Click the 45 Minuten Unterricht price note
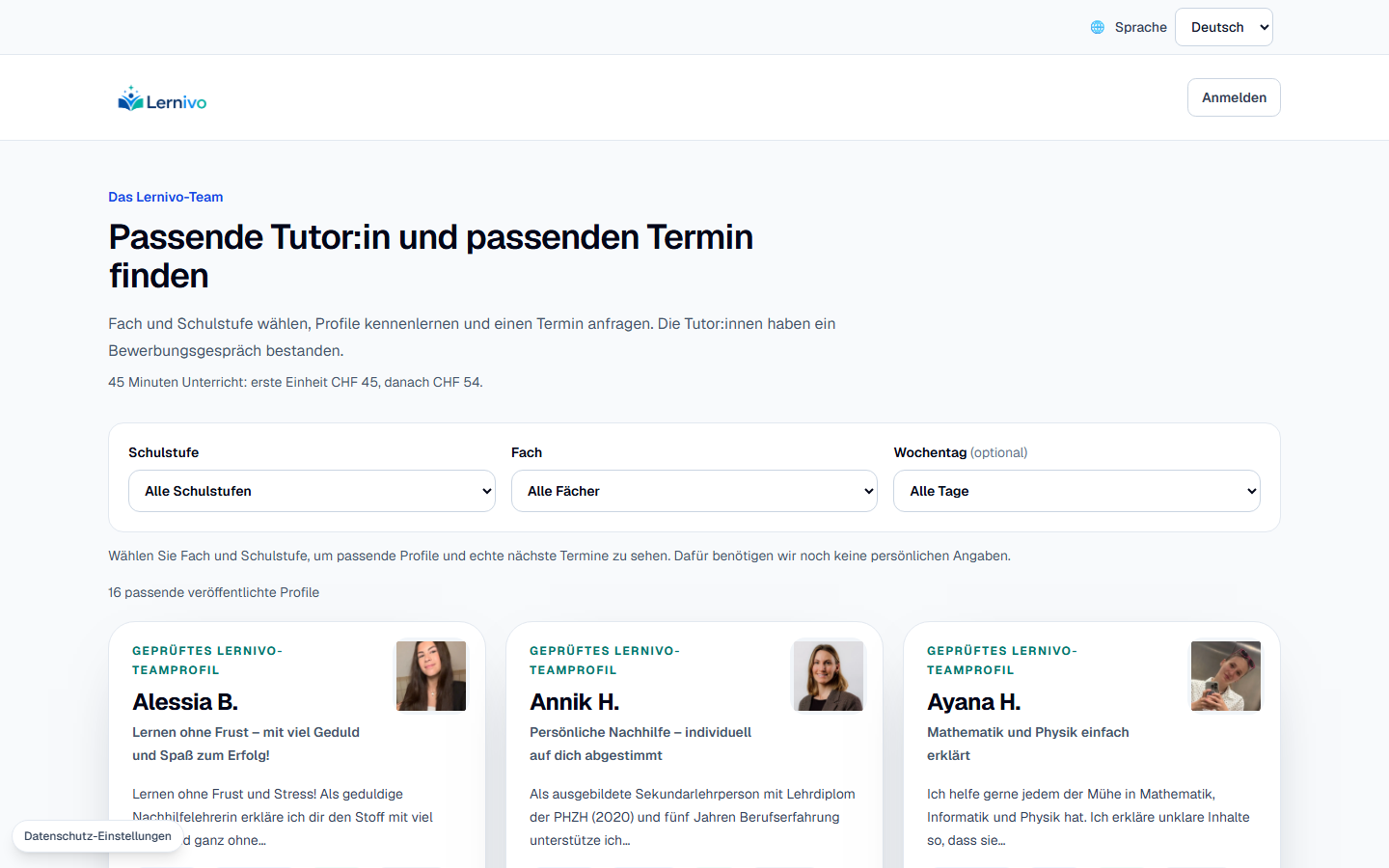Viewport: 1389px width, 868px height. point(295,382)
